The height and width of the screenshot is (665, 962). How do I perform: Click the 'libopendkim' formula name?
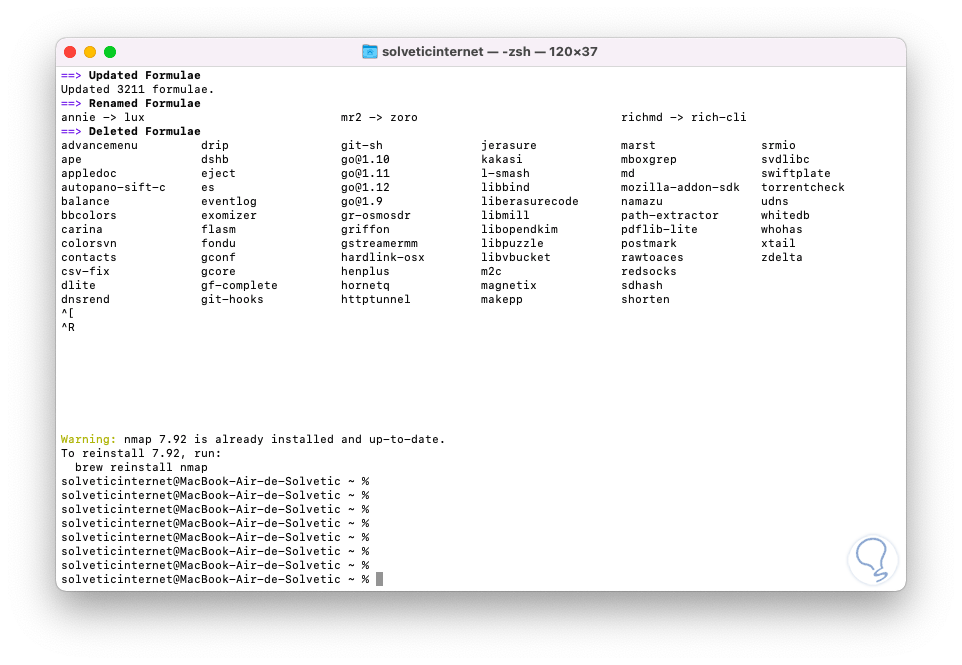click(520, 229)
